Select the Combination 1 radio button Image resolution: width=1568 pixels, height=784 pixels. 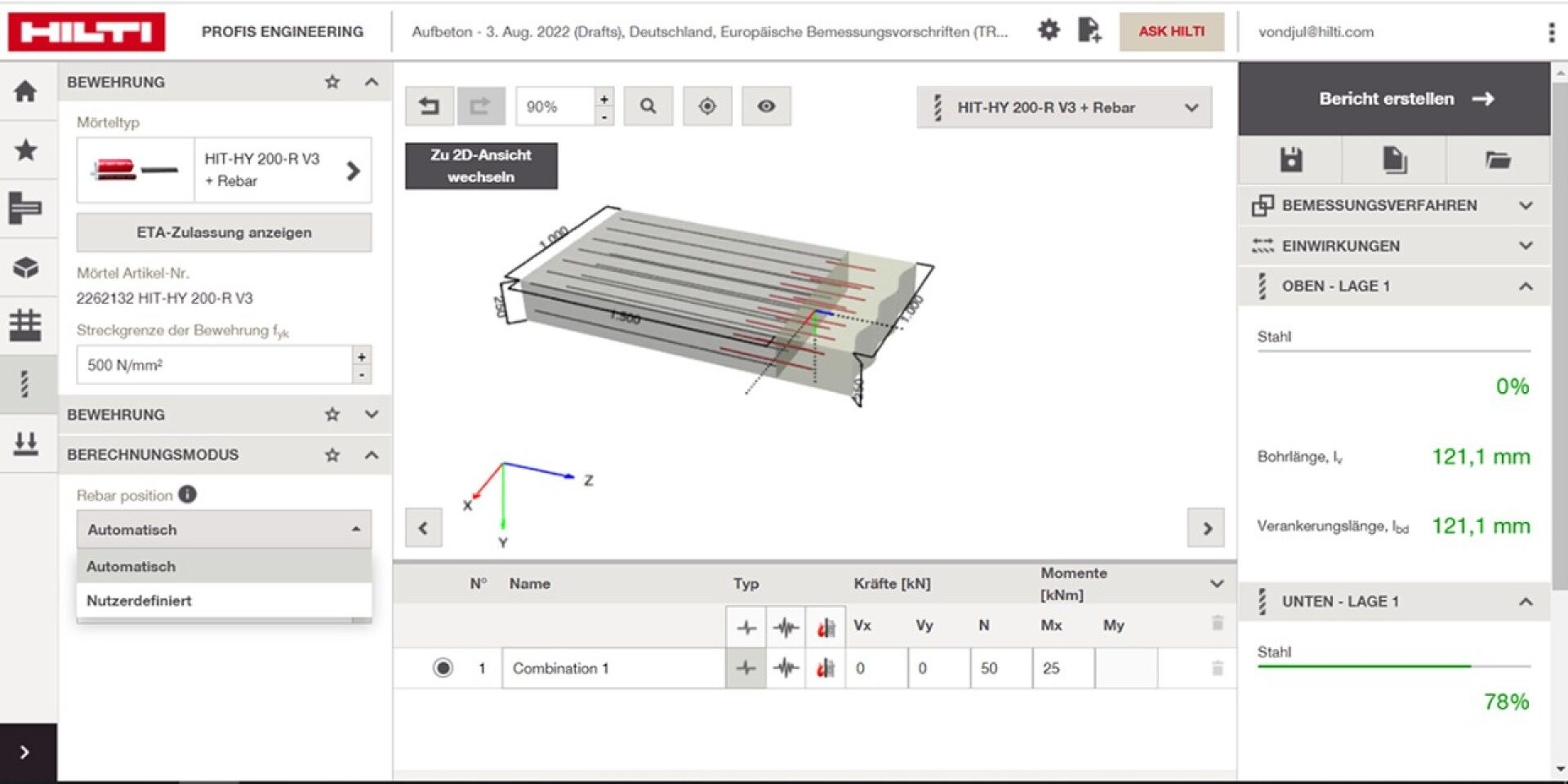[x=443, y=668]
